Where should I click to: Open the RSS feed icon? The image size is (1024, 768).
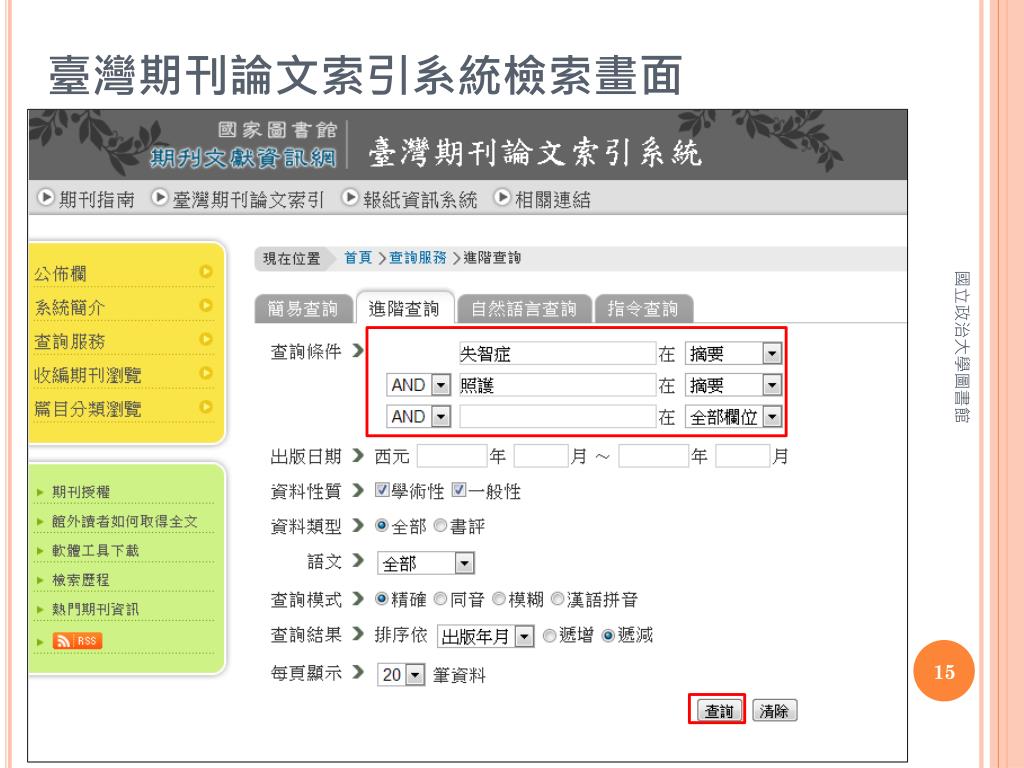(x=77, y=641)
